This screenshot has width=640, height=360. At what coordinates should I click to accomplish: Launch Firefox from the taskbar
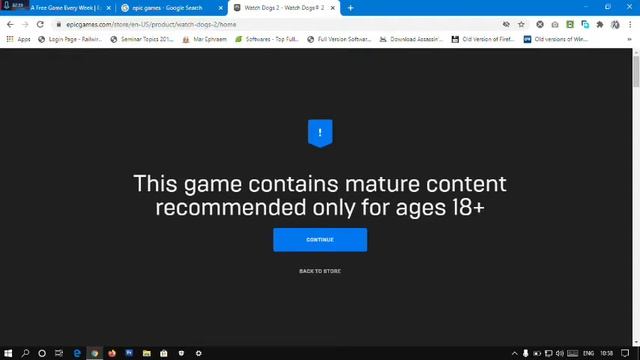112,353
